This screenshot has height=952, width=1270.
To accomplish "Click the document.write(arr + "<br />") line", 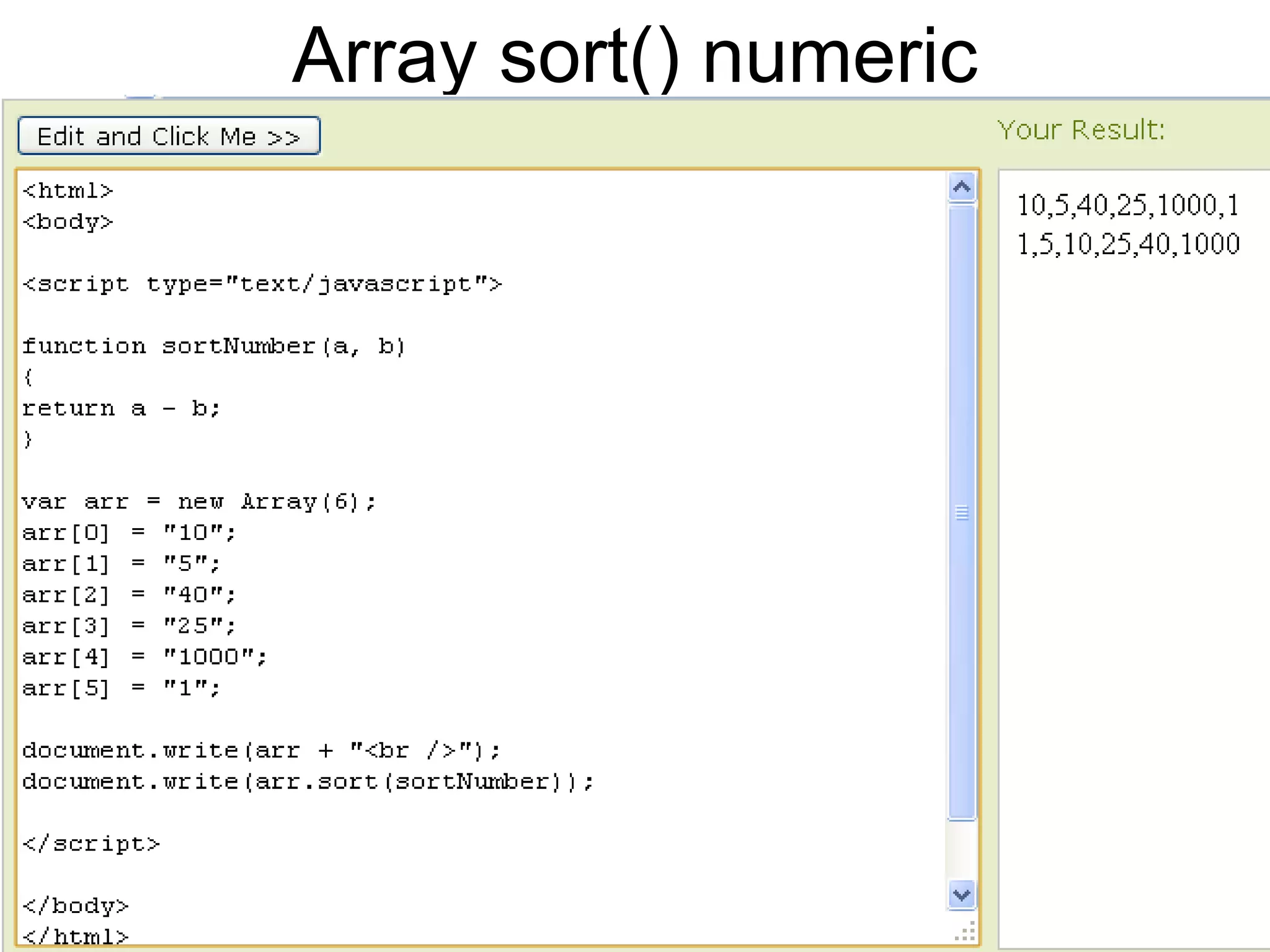I will click(261, 751).
